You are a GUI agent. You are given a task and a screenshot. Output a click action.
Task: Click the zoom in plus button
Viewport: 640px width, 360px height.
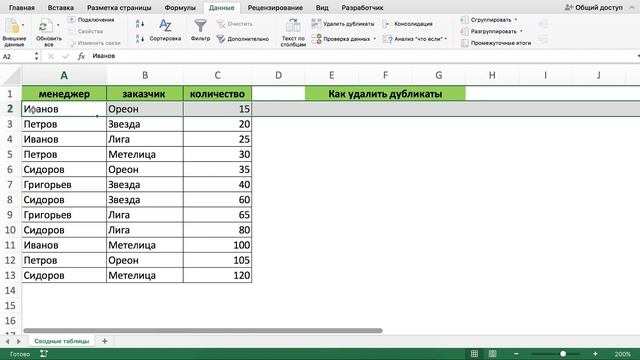[595, 354]
